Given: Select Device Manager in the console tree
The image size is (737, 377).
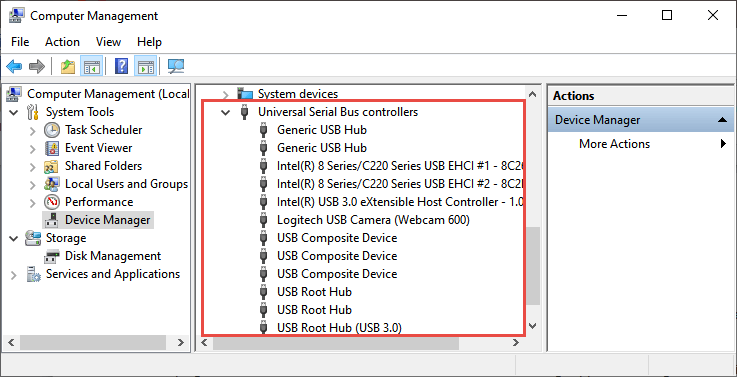Looking at the screenshot, I should pyautogui.click(x=108, y=220).
